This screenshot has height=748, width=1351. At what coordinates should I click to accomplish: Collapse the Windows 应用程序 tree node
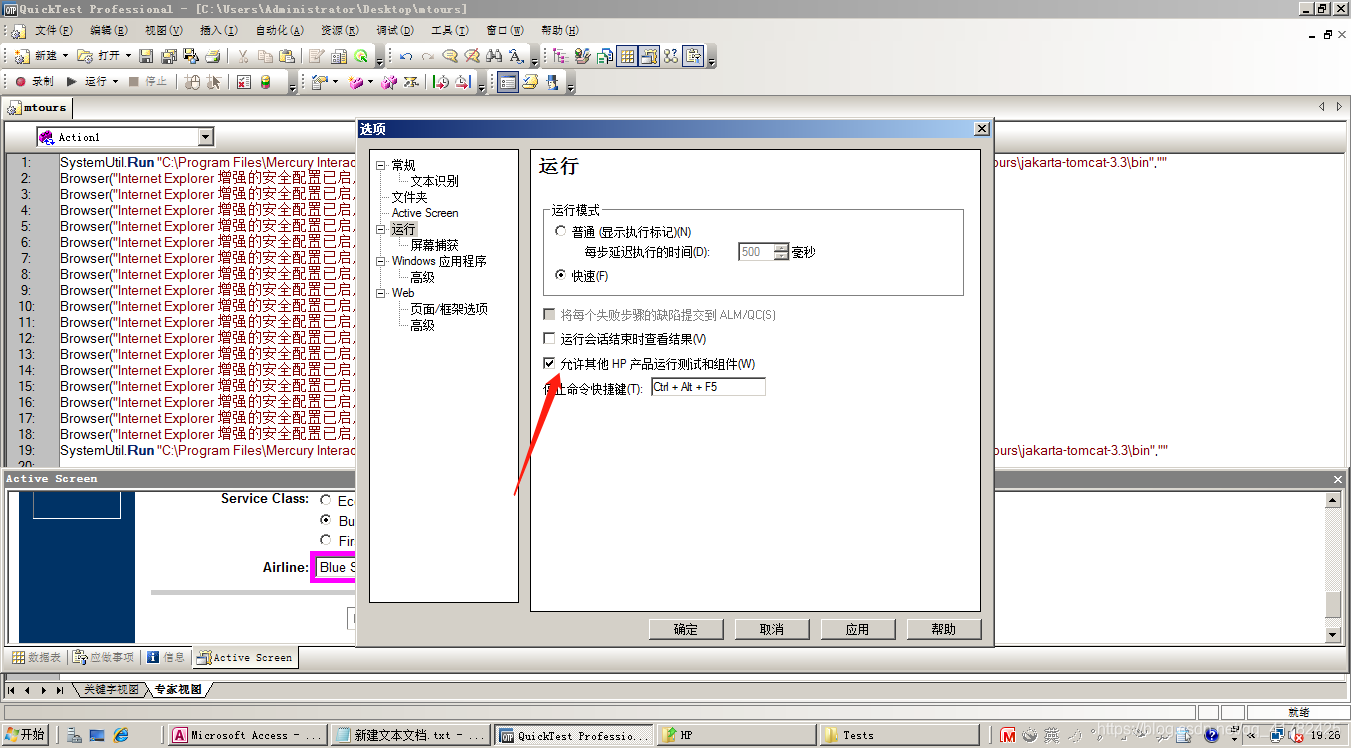[x=380, y=261]
